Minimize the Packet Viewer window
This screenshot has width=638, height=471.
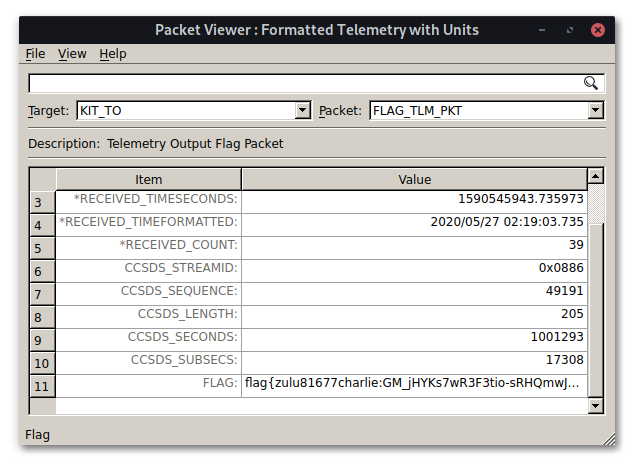click(540, 30)
